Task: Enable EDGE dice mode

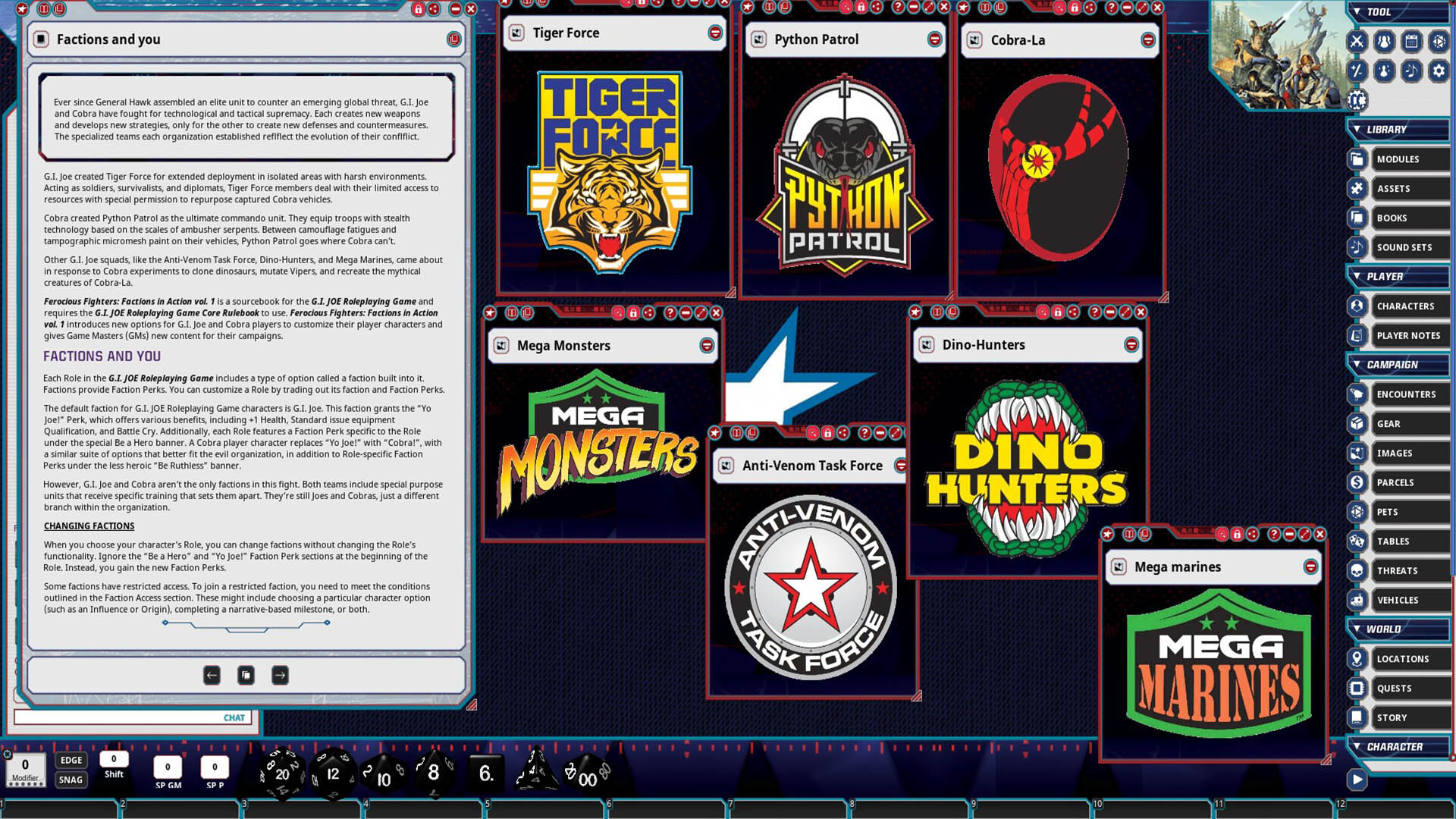Action: (71, 759)
